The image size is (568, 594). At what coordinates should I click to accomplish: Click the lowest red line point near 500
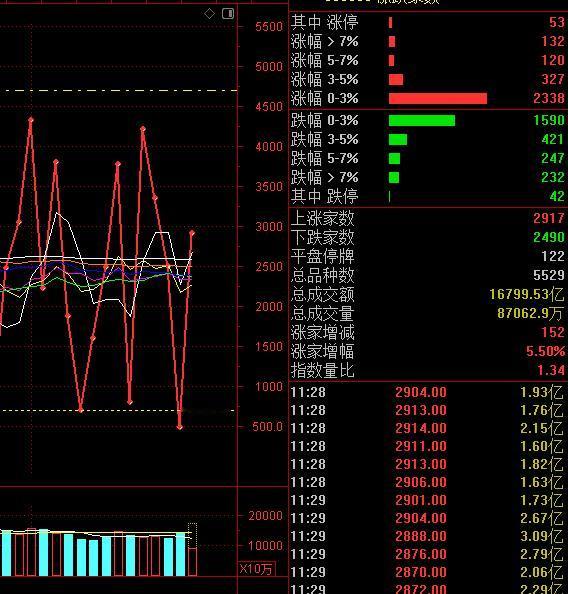(x=180, y=427)
